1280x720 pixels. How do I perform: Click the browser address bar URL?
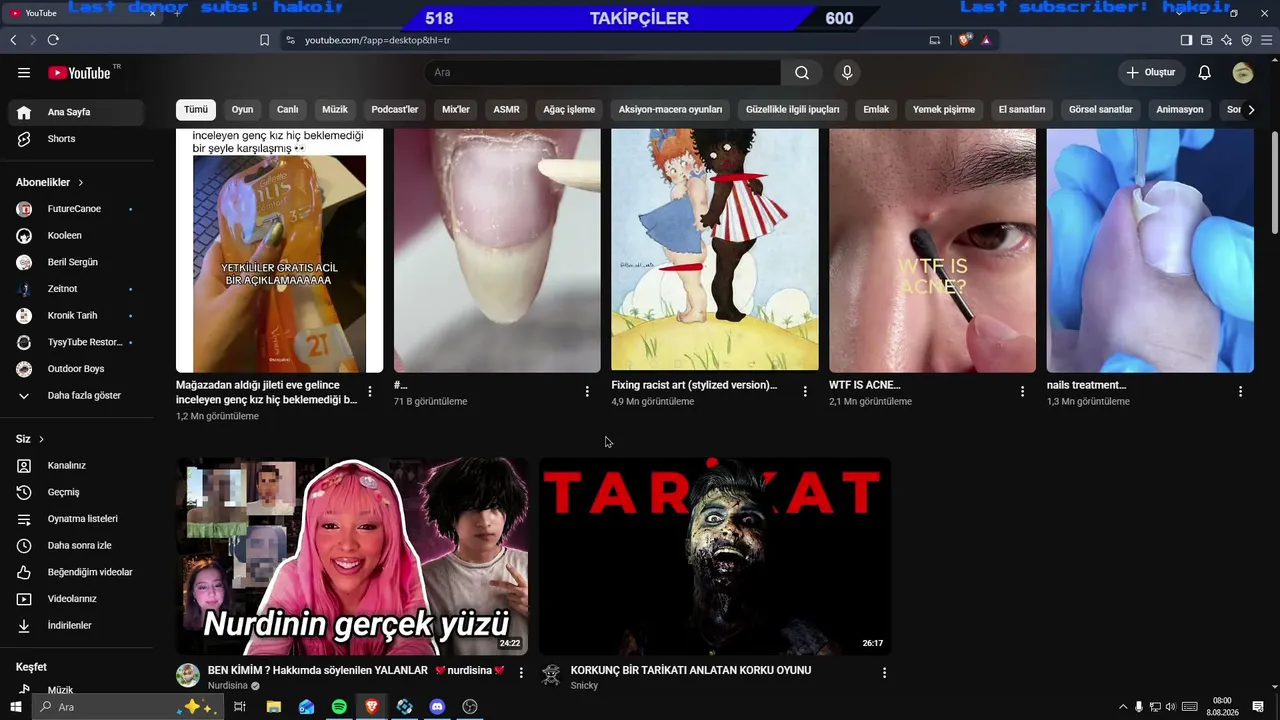(x=378, y=40)
